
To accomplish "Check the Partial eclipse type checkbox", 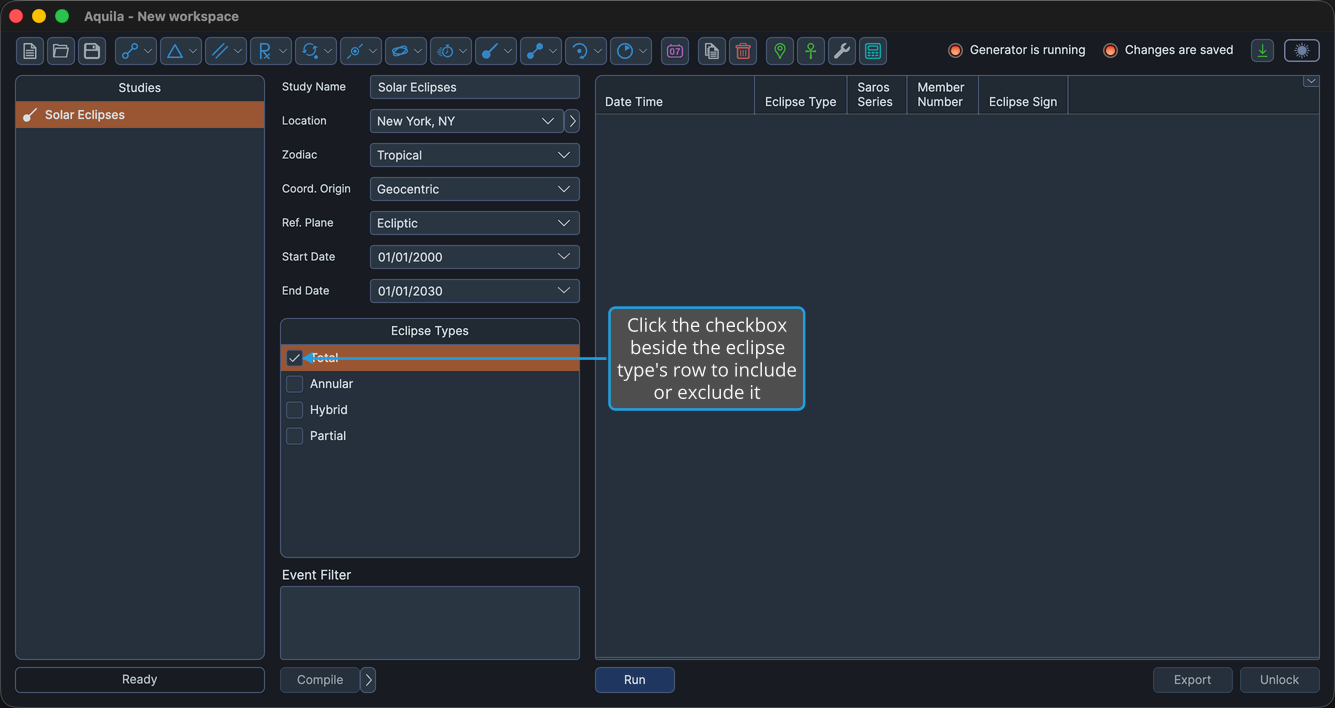I will click(x=294, y=436).
